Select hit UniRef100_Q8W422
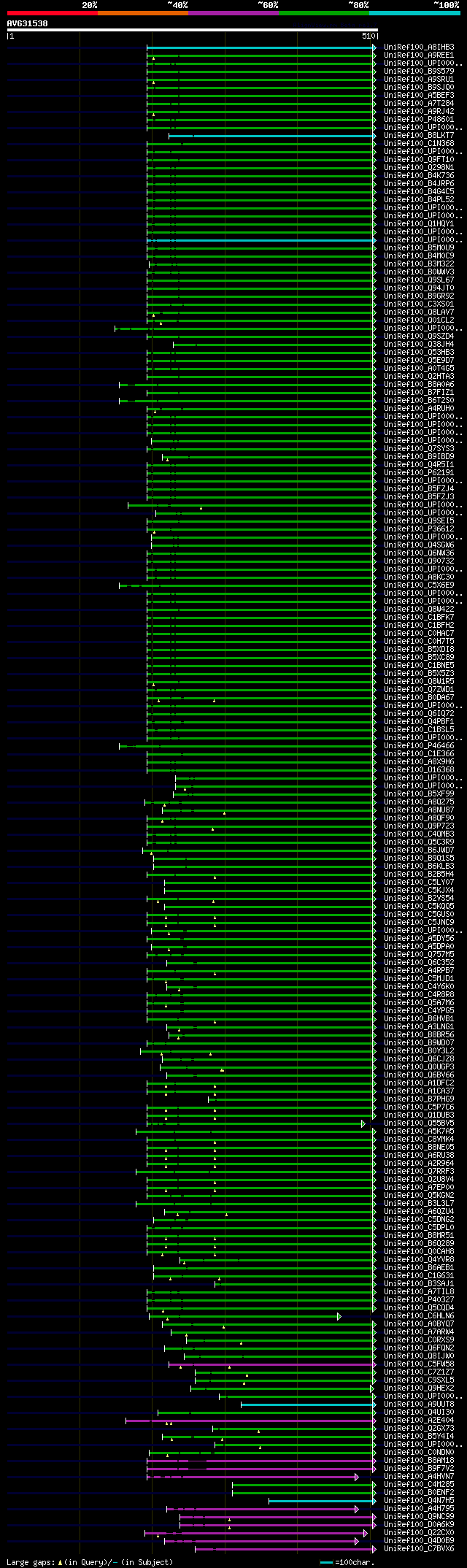 pyautogui.click(x=419, y=610)
